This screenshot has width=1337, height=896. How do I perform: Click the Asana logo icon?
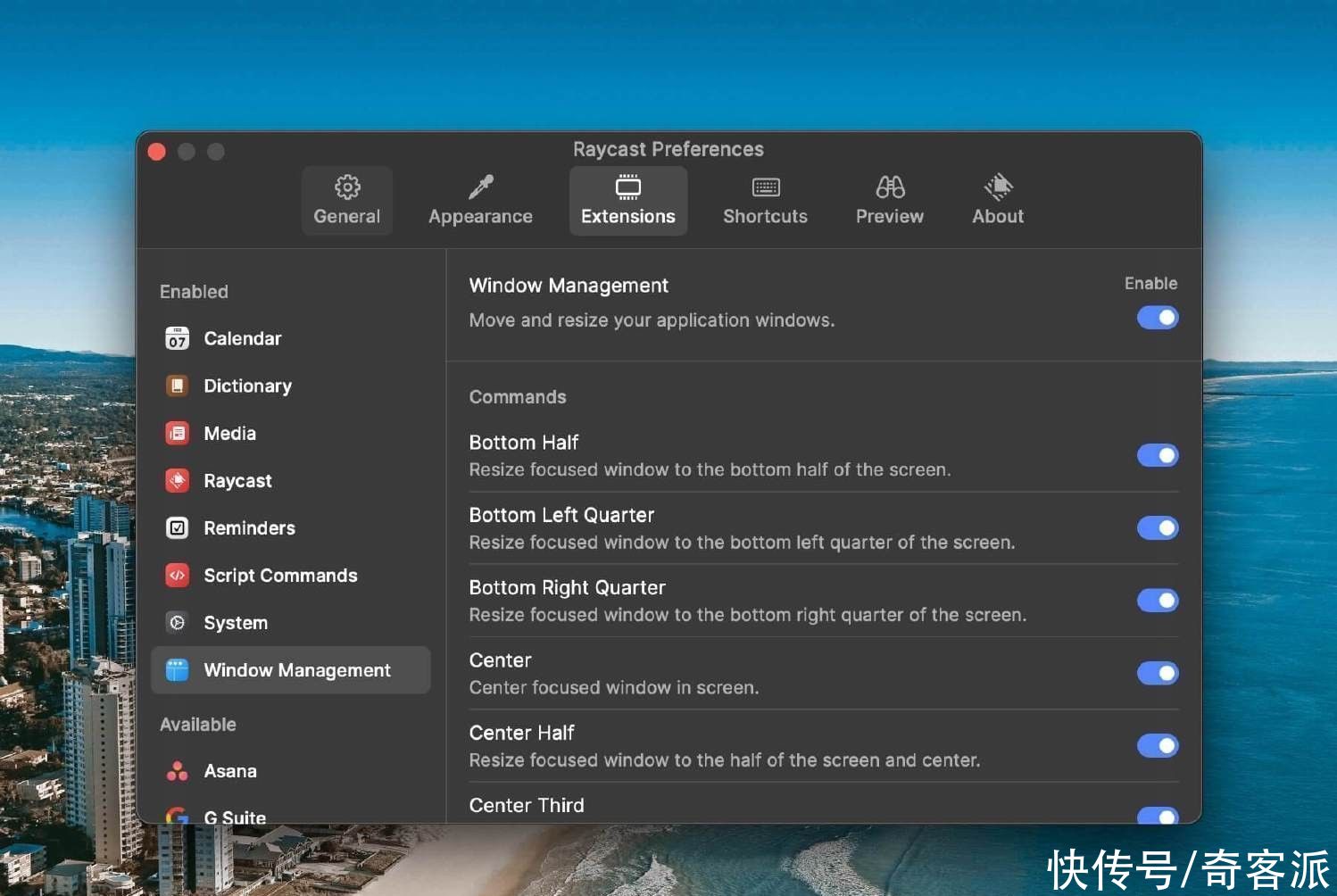pos(178,771)
